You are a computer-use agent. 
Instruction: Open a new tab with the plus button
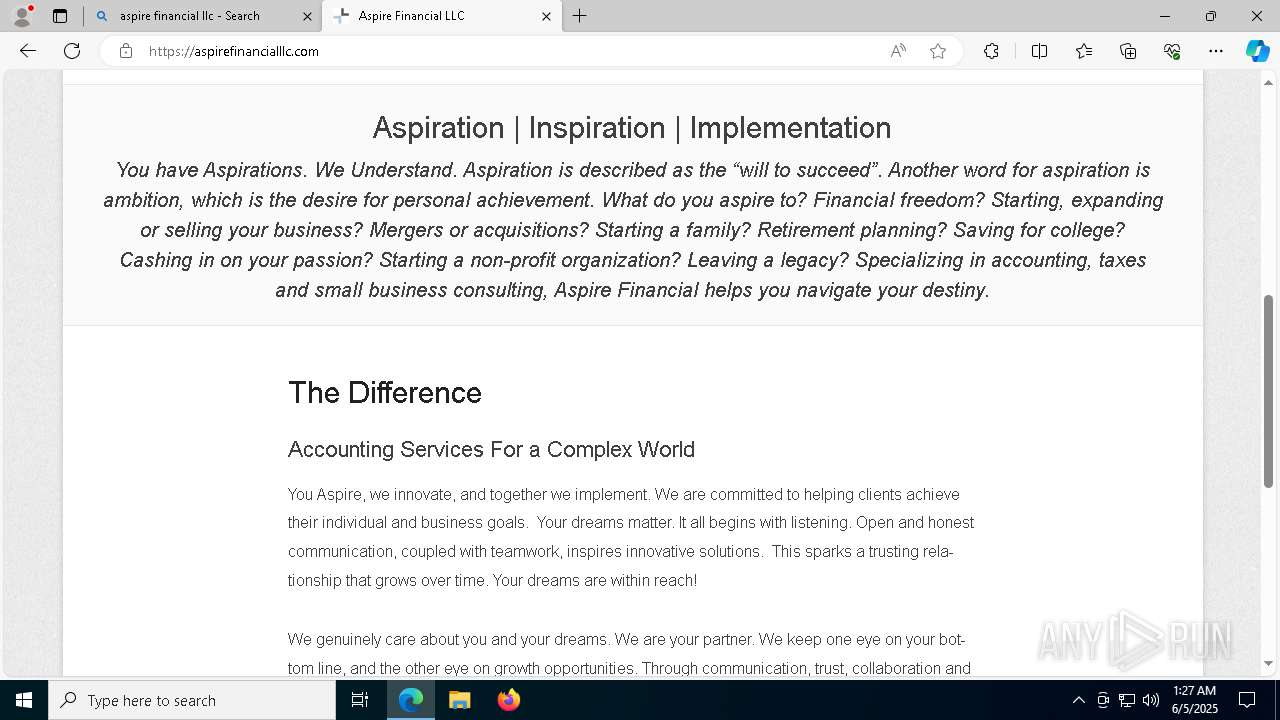coord(580,16)
